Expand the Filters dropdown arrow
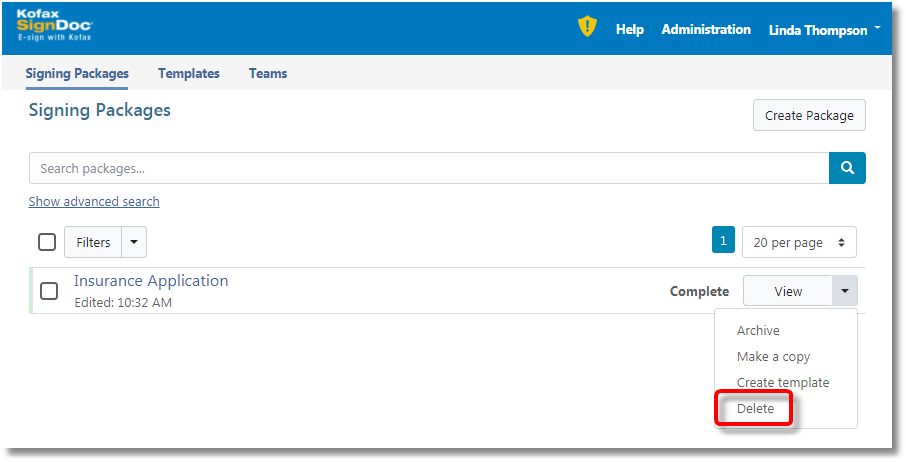The image size is (906, 462). [x=134, y=242]
